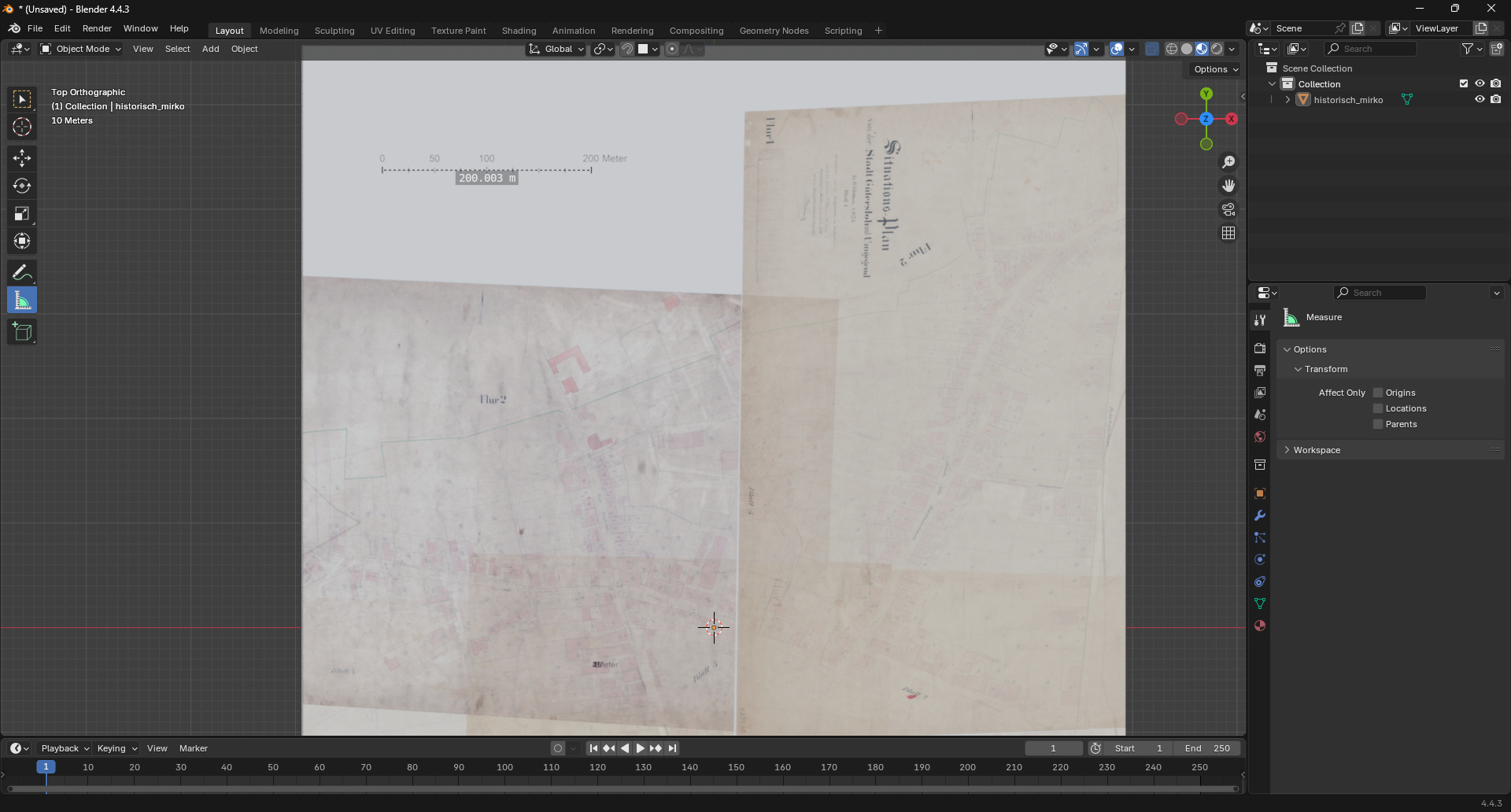Select the Move tool

(x=22, y=158)
